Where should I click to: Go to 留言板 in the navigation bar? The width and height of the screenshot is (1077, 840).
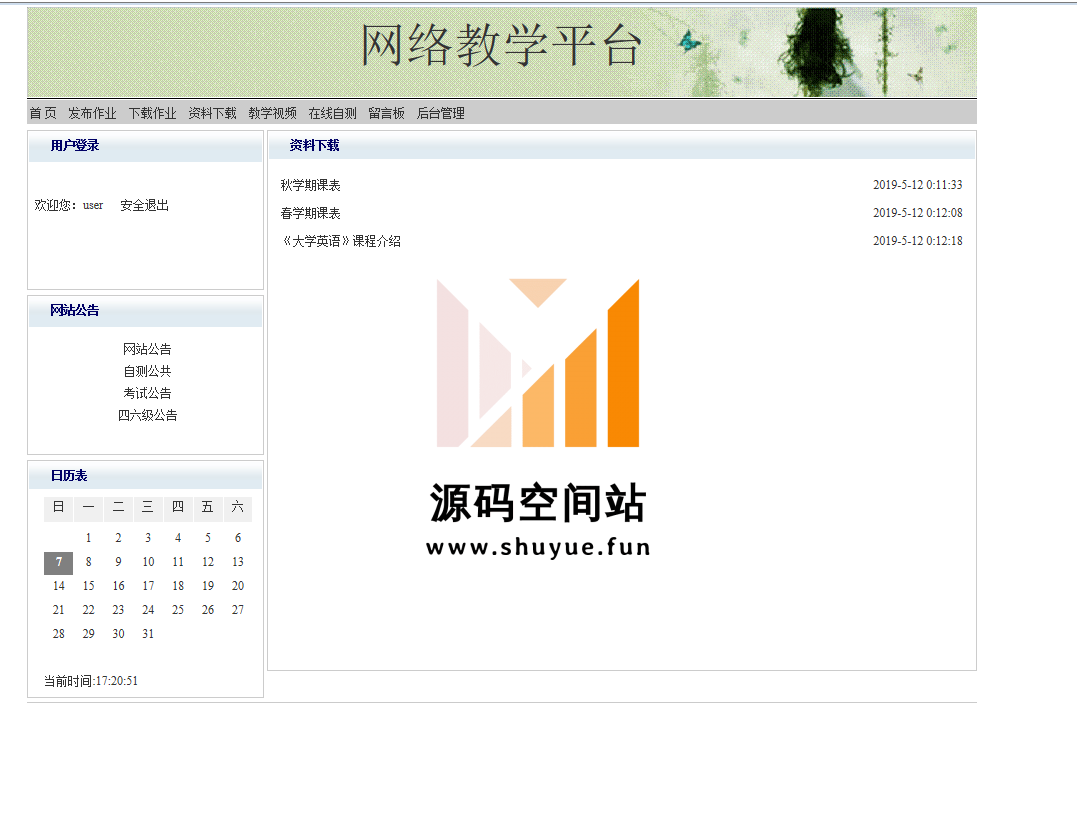point(387,113)
